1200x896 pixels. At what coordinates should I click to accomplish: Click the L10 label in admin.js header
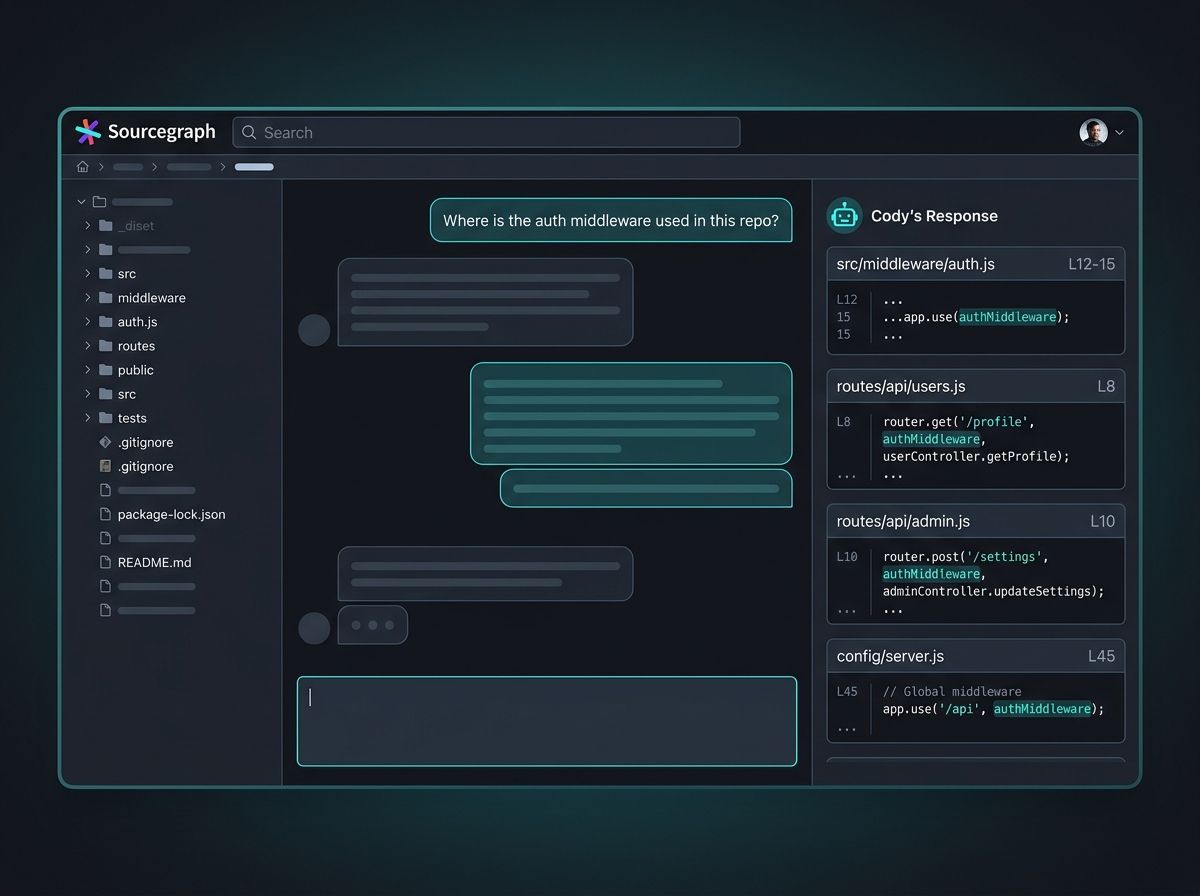(1102, 521)
